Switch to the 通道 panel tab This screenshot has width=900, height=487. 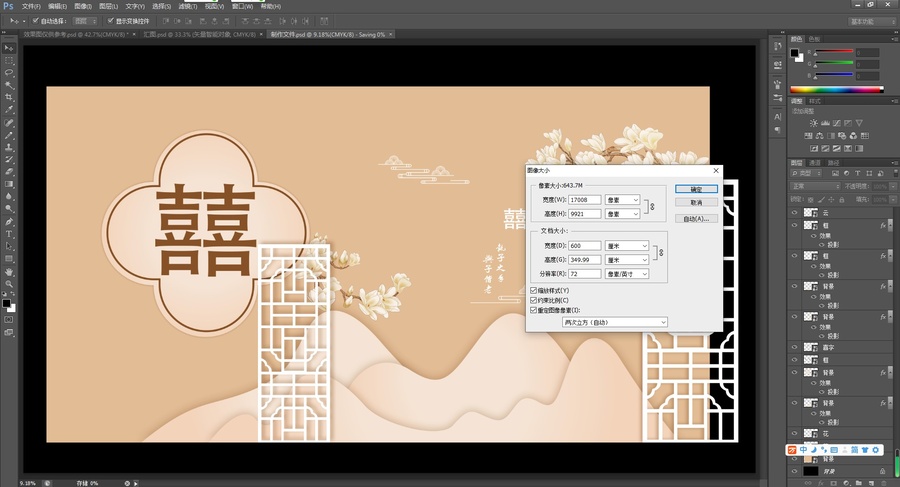click(815, 163)
